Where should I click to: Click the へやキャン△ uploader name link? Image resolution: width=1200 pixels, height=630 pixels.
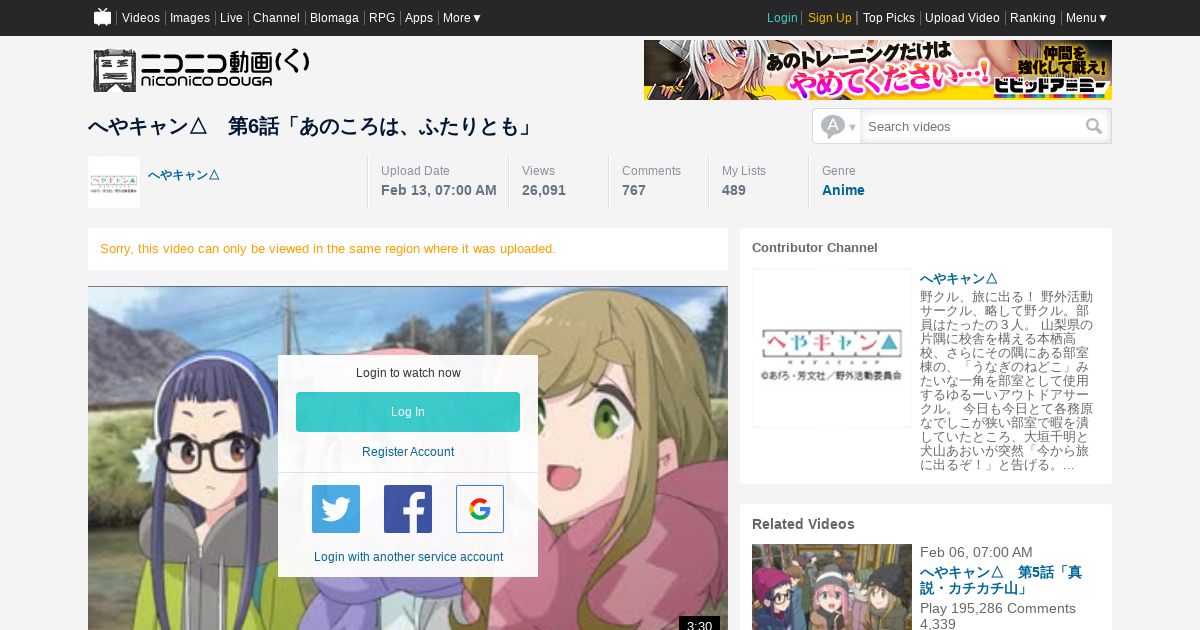coord(184,174)
